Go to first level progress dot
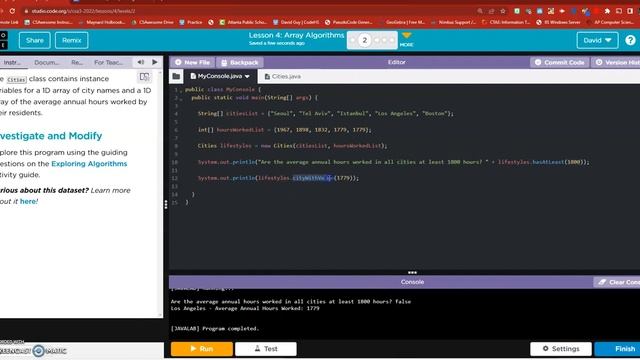 353,40
